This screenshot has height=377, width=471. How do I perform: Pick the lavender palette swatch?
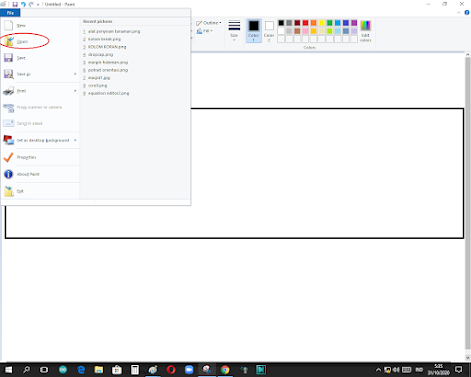tap(354, 31)
